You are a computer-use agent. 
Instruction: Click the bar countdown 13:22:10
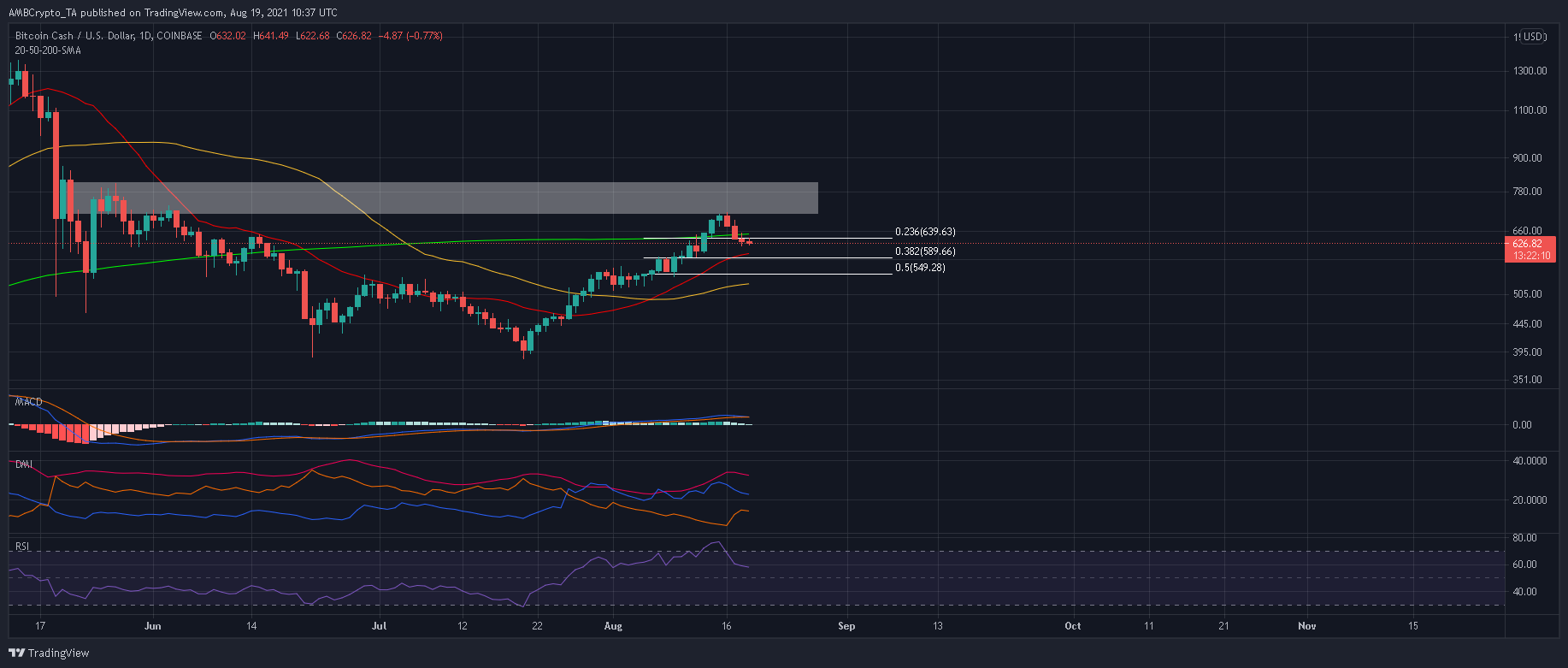[1531, 256]
